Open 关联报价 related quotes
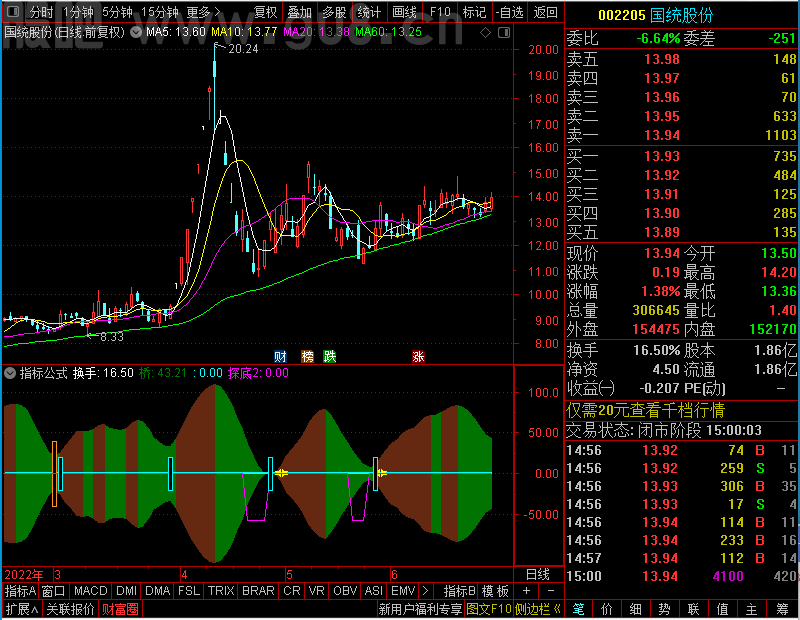 click(x=70, y=609)
